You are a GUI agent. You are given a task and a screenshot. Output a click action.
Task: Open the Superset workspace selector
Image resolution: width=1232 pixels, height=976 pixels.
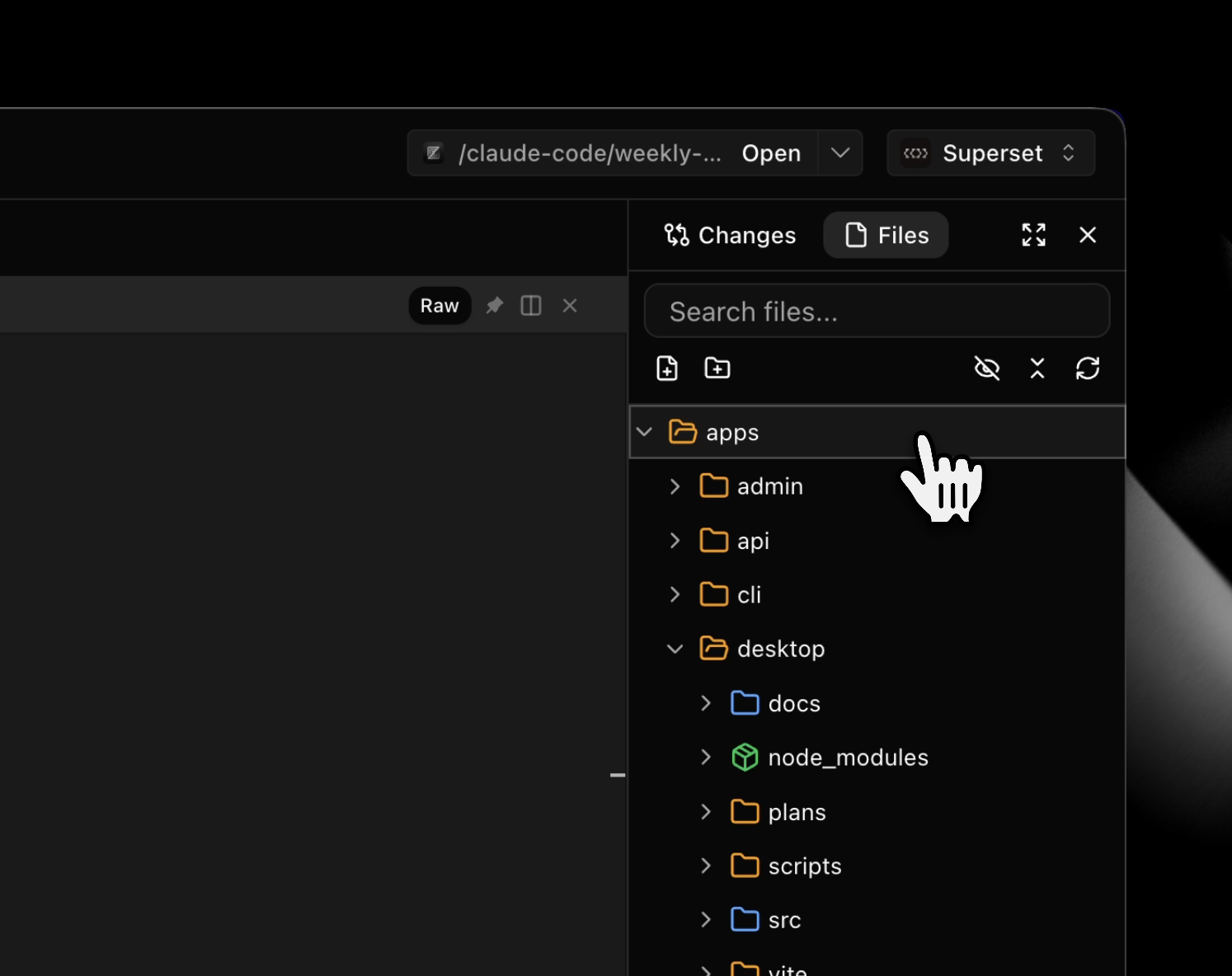pos(990,153)
